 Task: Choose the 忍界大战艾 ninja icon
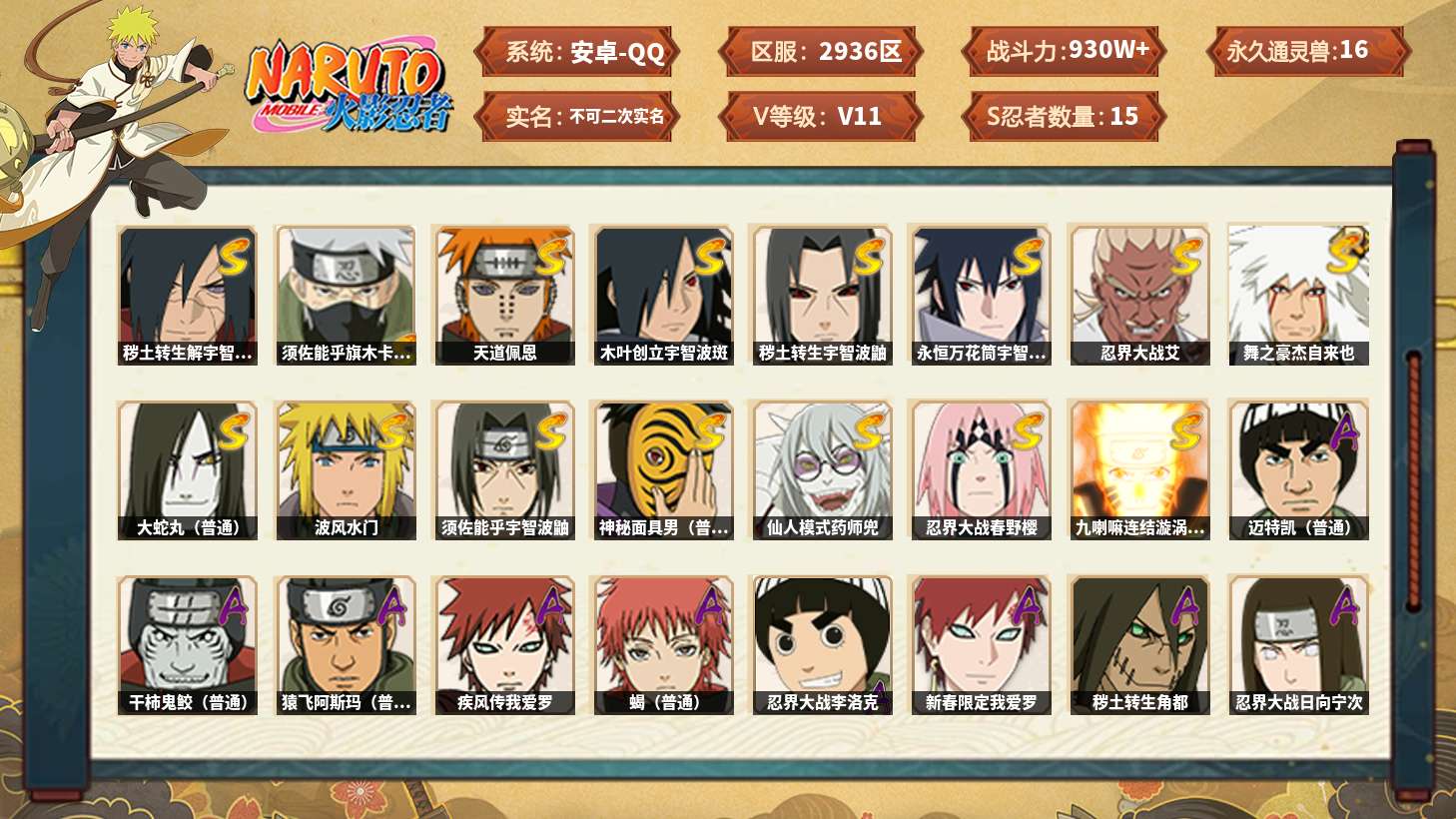tap(1139, 295)
